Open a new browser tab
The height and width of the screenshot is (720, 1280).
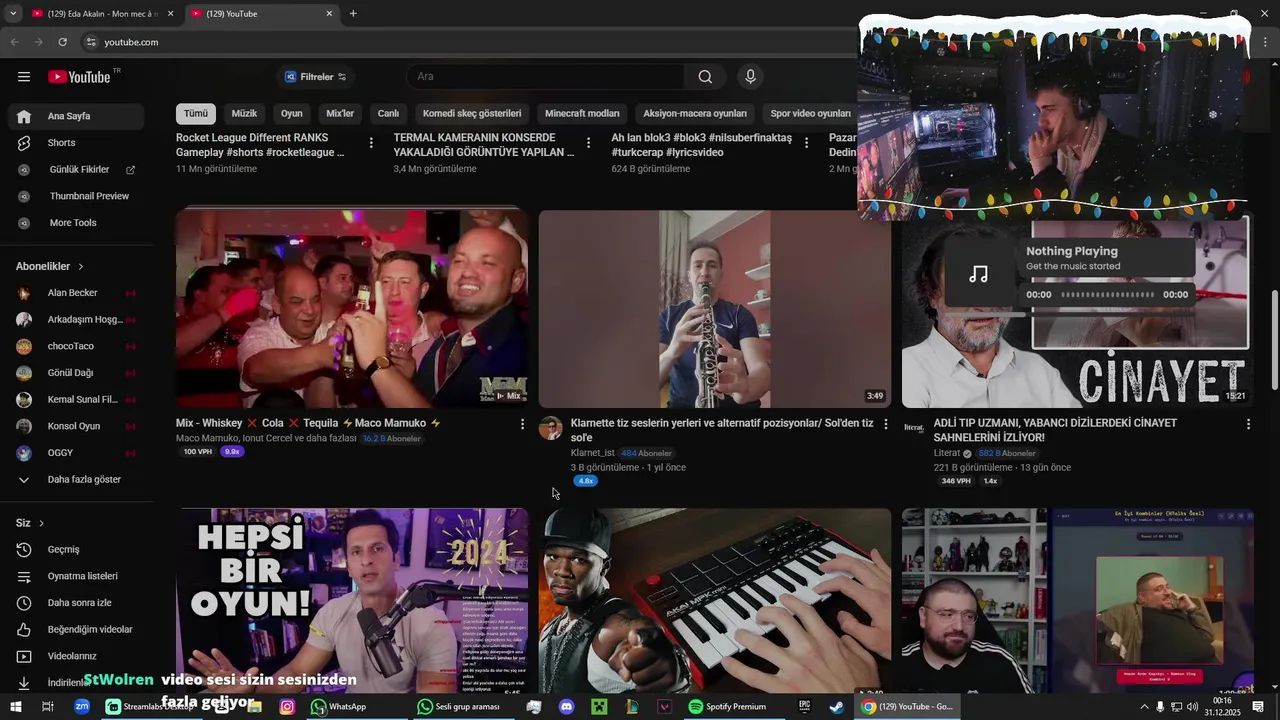[353, 13]
